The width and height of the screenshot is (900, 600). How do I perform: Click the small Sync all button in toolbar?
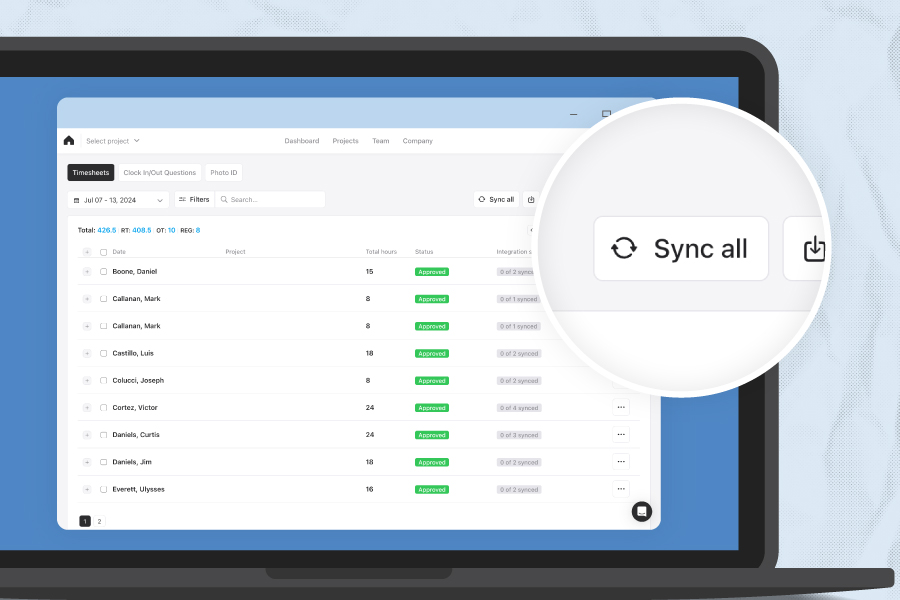(496, 200)
